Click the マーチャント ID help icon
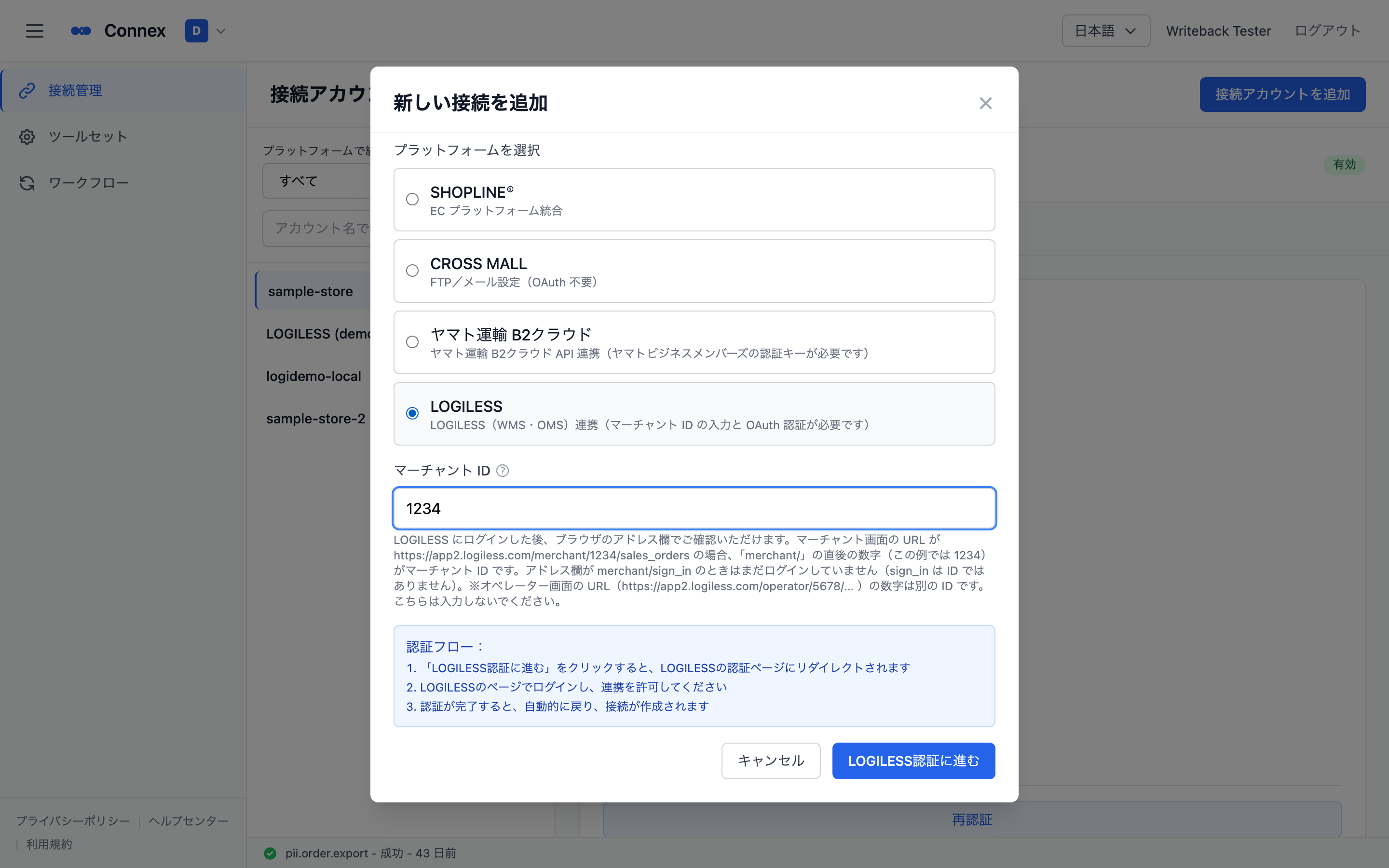The height and width of the screenshot is (868, 1389). click(502, 471)
